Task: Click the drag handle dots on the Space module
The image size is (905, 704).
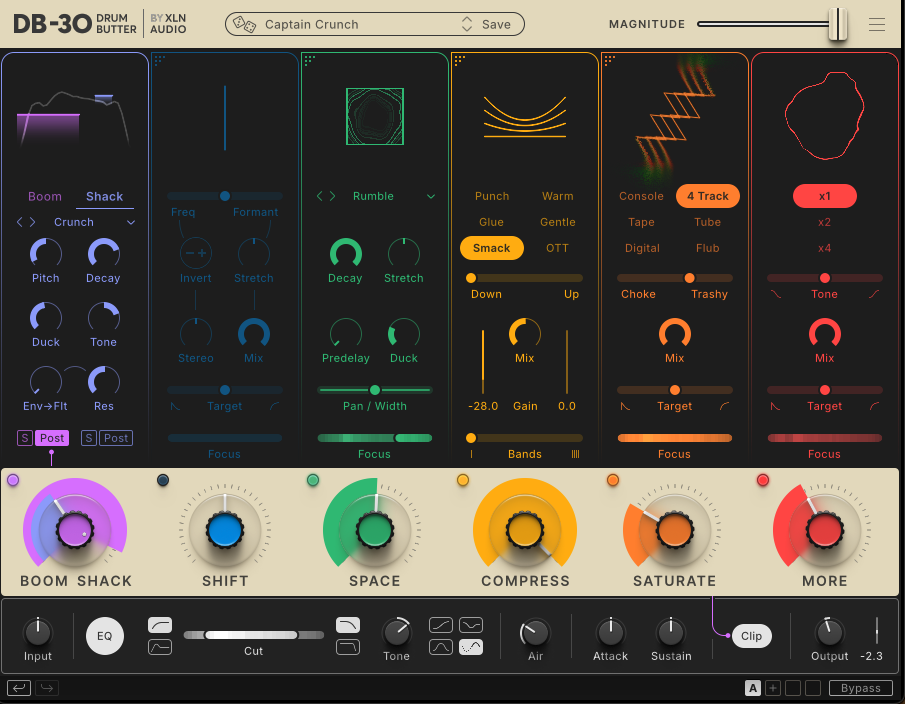Action: tap(308, 60)
